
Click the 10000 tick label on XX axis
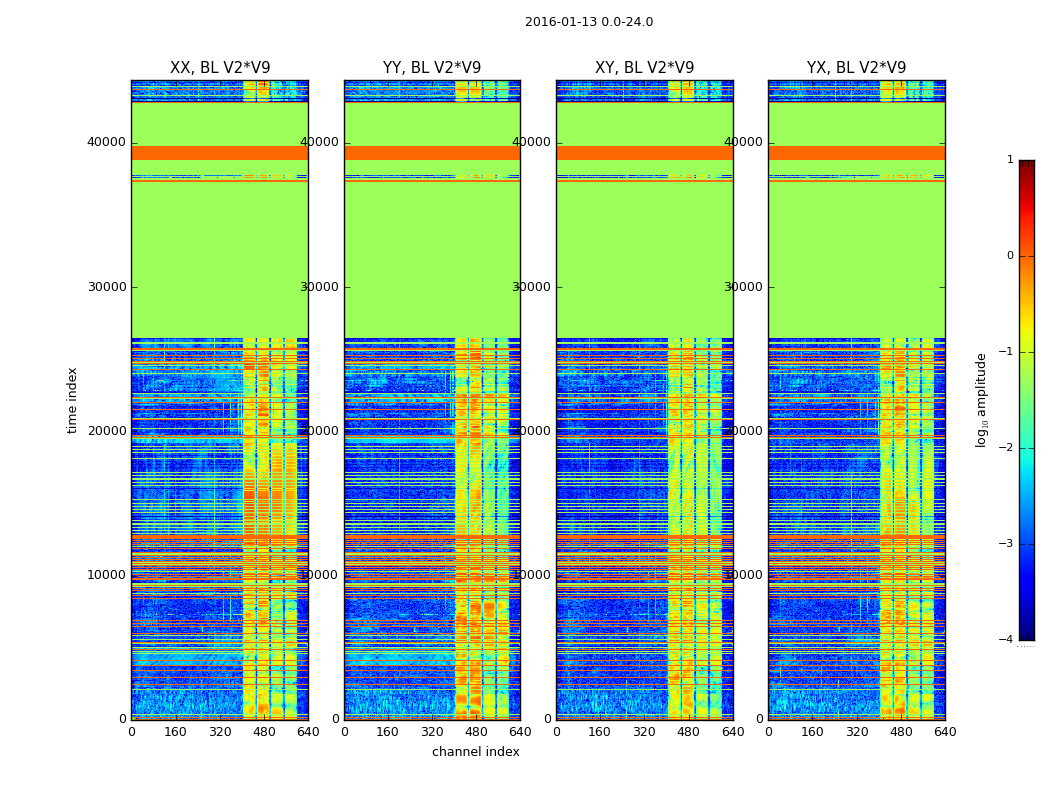click(106, 574)
